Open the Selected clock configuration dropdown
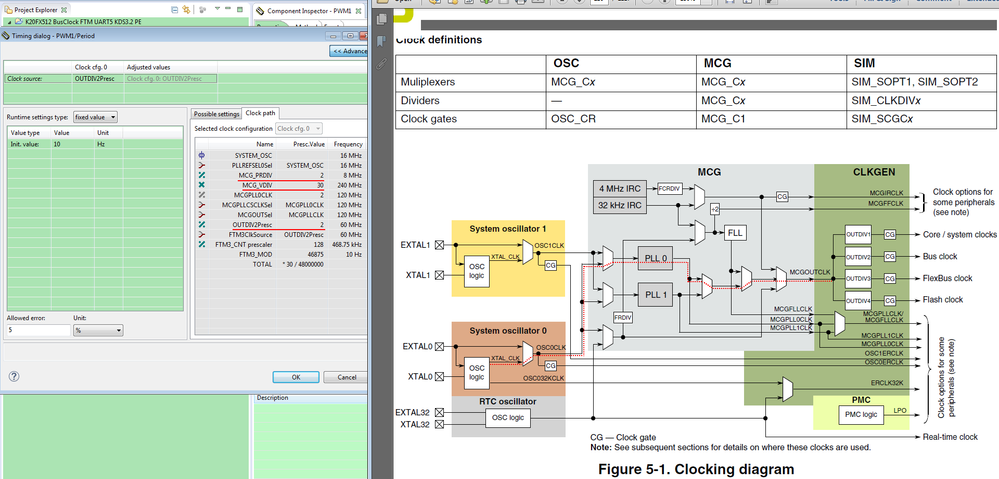The height and width of the screenshot is (479, 999). tap(299, 128)
